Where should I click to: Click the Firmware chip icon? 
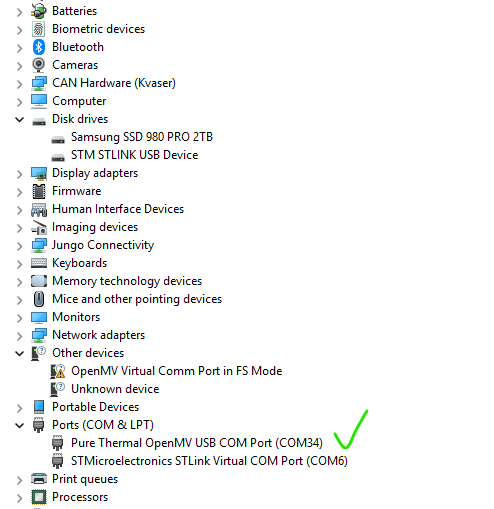[39, 191]
